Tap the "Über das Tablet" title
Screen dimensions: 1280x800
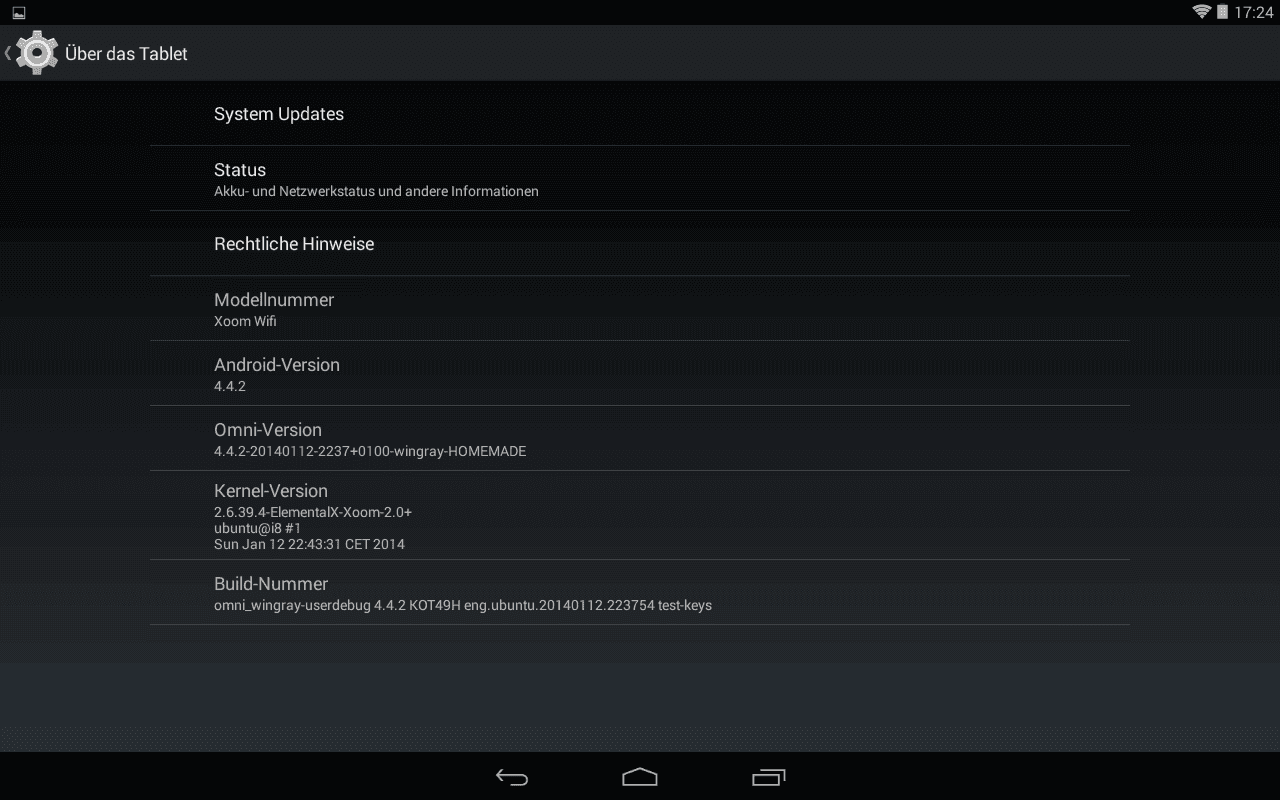pos(126,54)
